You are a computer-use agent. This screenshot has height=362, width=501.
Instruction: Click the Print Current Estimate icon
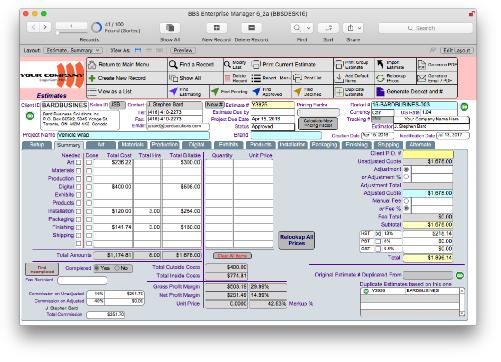coord(256,64)
